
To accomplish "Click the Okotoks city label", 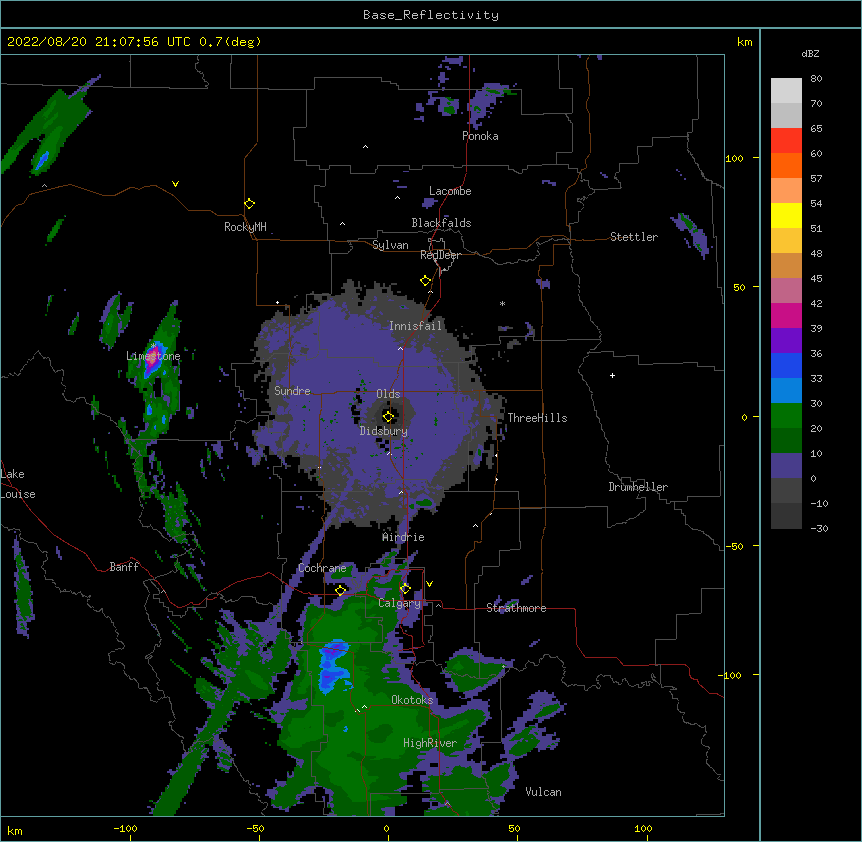I will 412,700.
